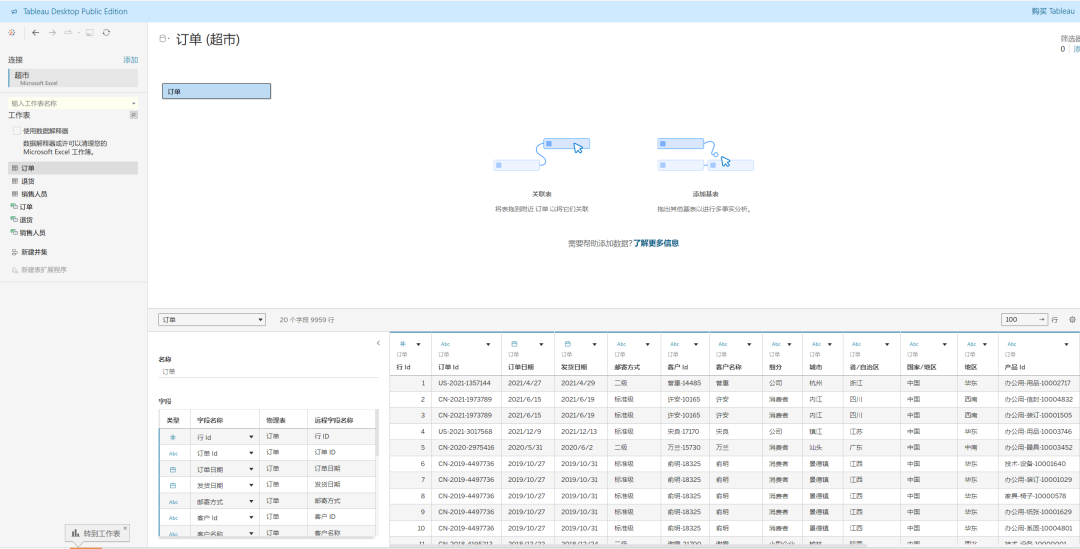Click the 行 Id number type icon in the grid header
The width and height of the screenshot is (1080, 549).
tap(403, 344)
